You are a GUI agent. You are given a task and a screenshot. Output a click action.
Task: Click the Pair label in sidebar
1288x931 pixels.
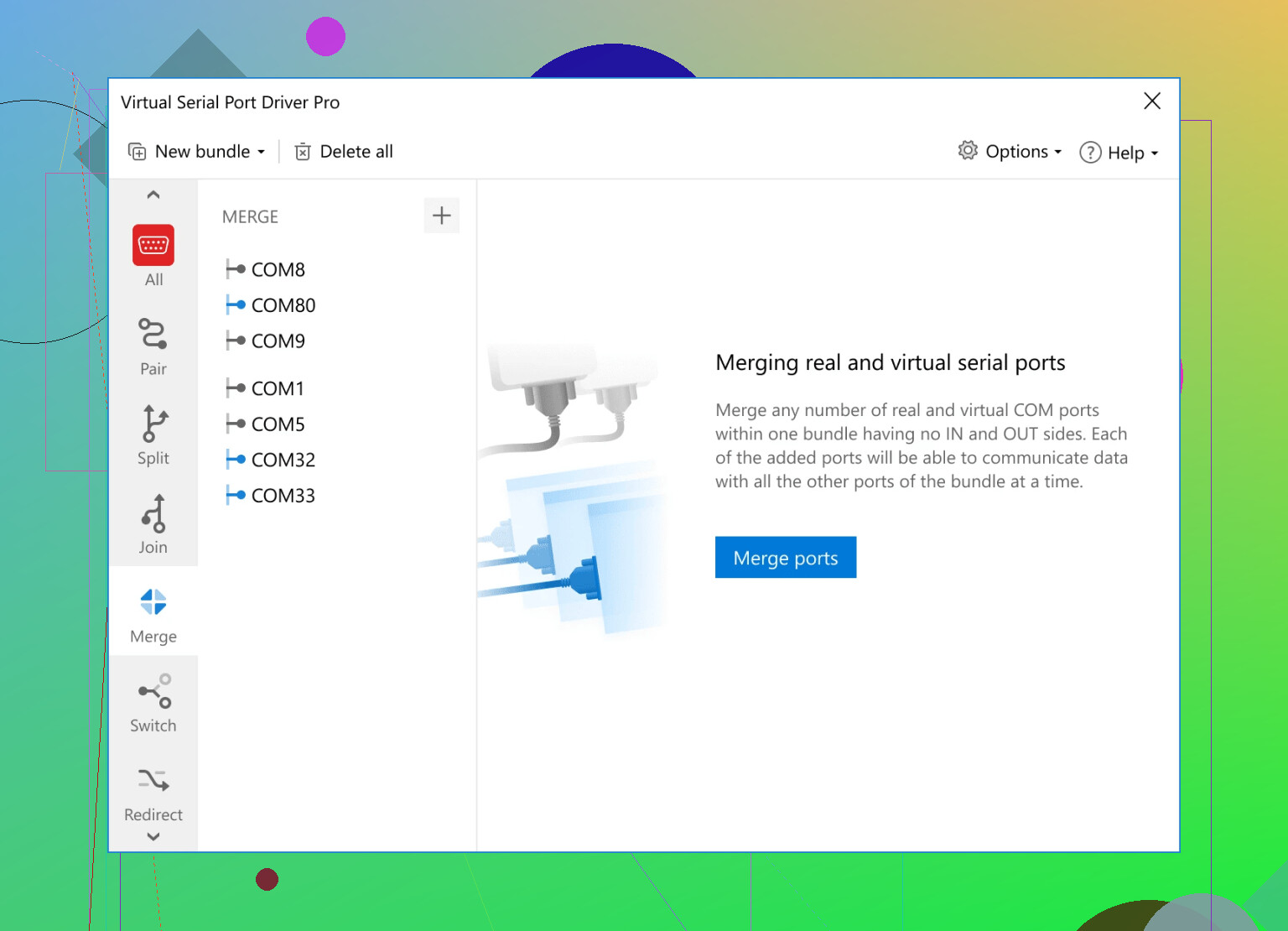coord(153,369)
